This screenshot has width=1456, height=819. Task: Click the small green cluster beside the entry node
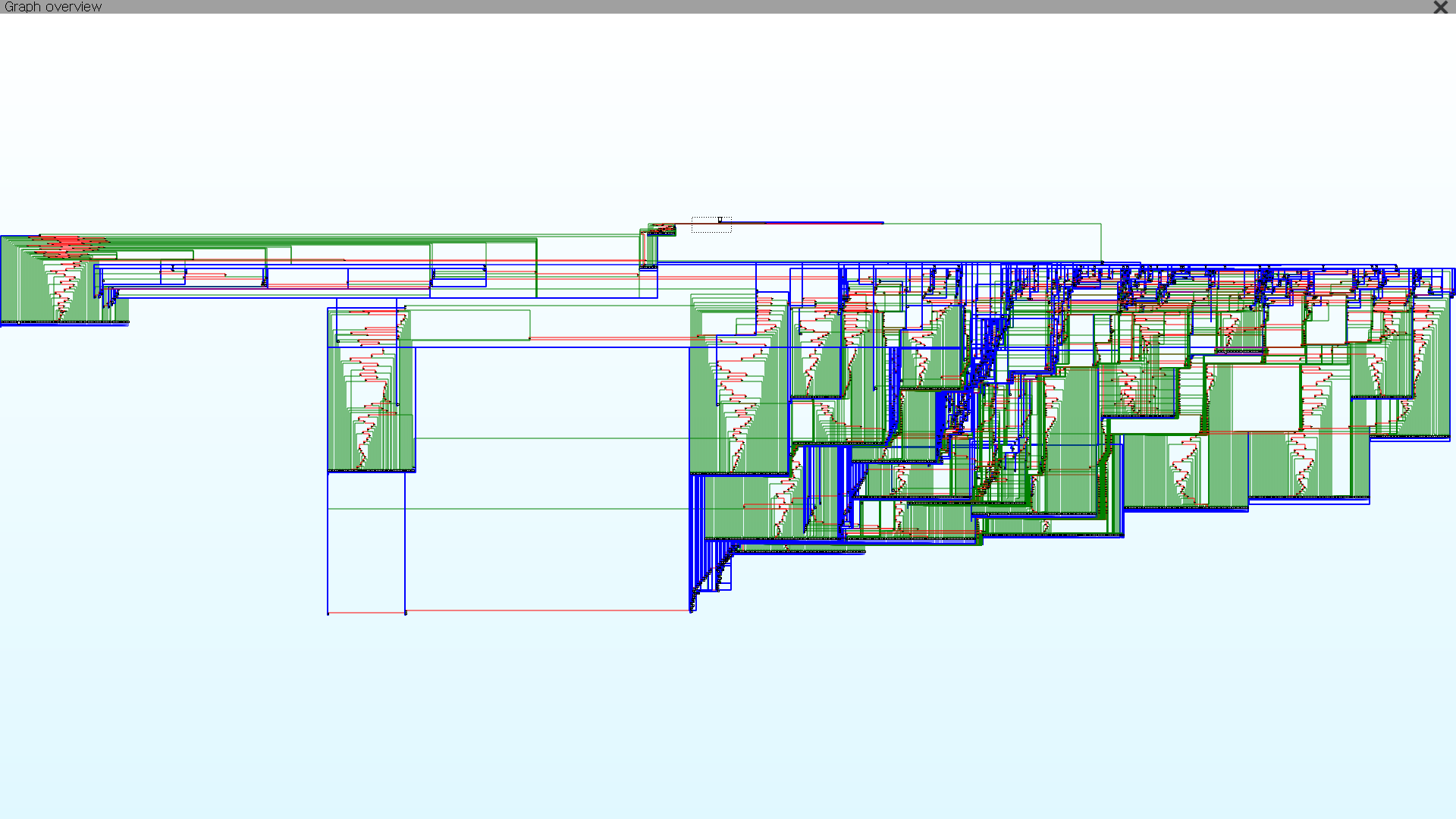coord(661,229)
